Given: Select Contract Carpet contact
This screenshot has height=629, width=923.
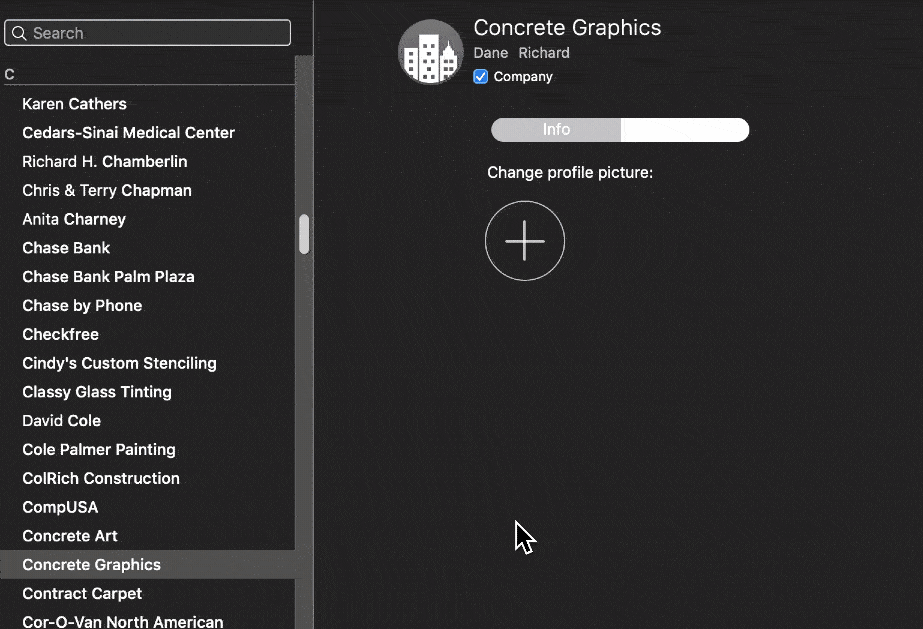Looking at the screenshot, I should point(147,594).
